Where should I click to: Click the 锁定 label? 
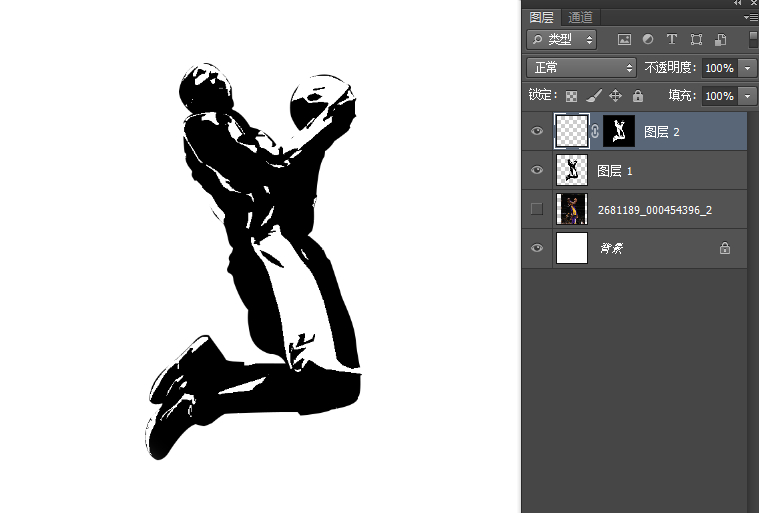pos(543,95)
